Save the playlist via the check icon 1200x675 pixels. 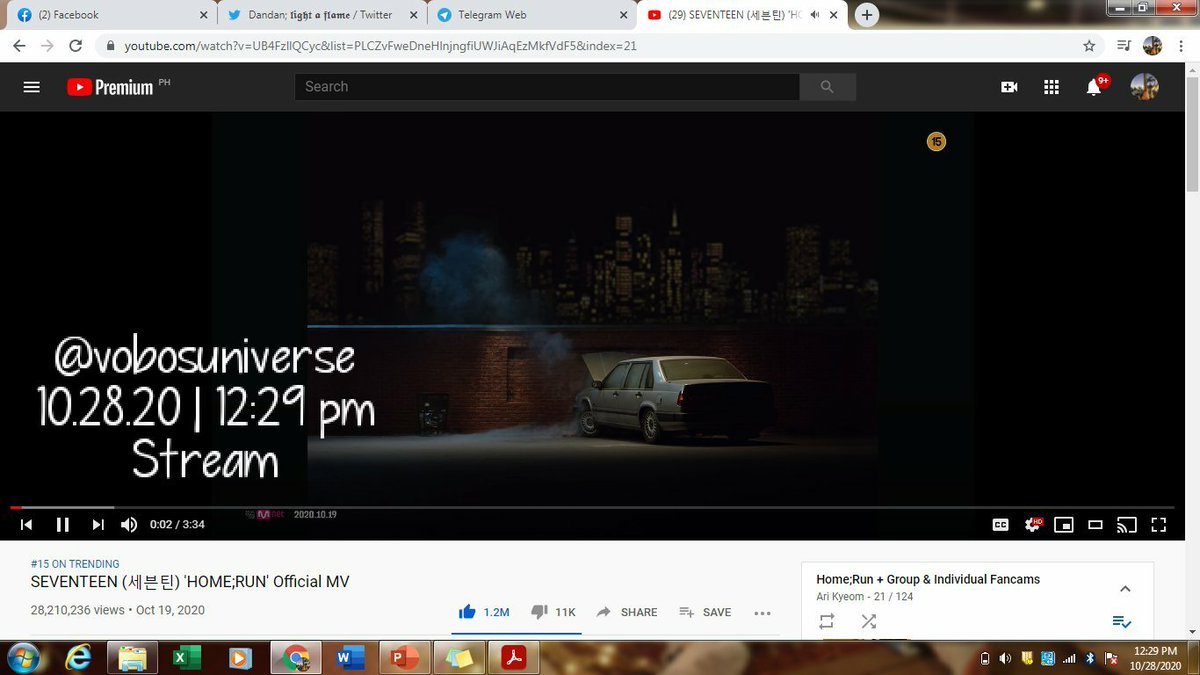[x=1122, y=621]
